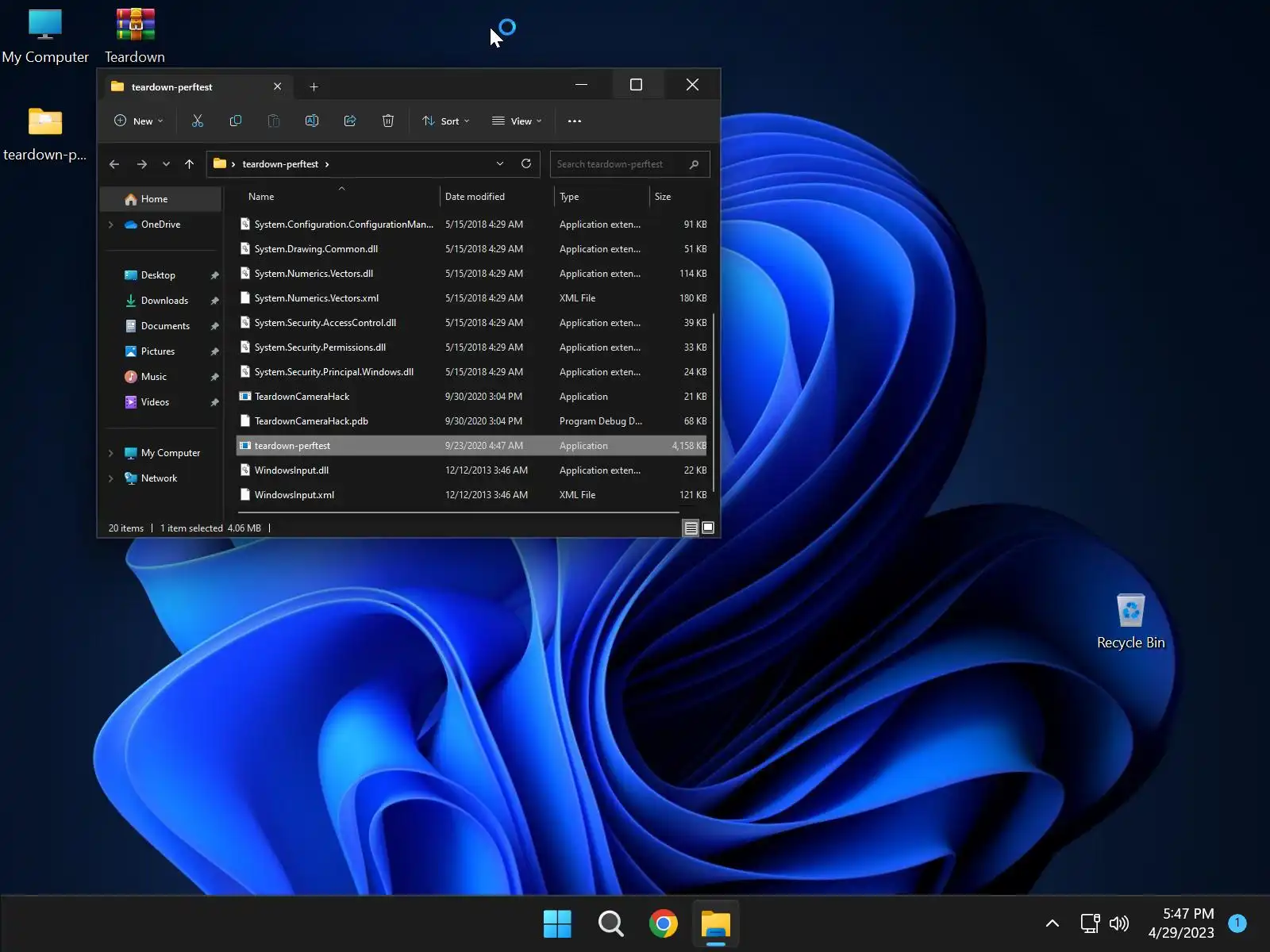Add a new File Explorer tab

click(314, 86)
